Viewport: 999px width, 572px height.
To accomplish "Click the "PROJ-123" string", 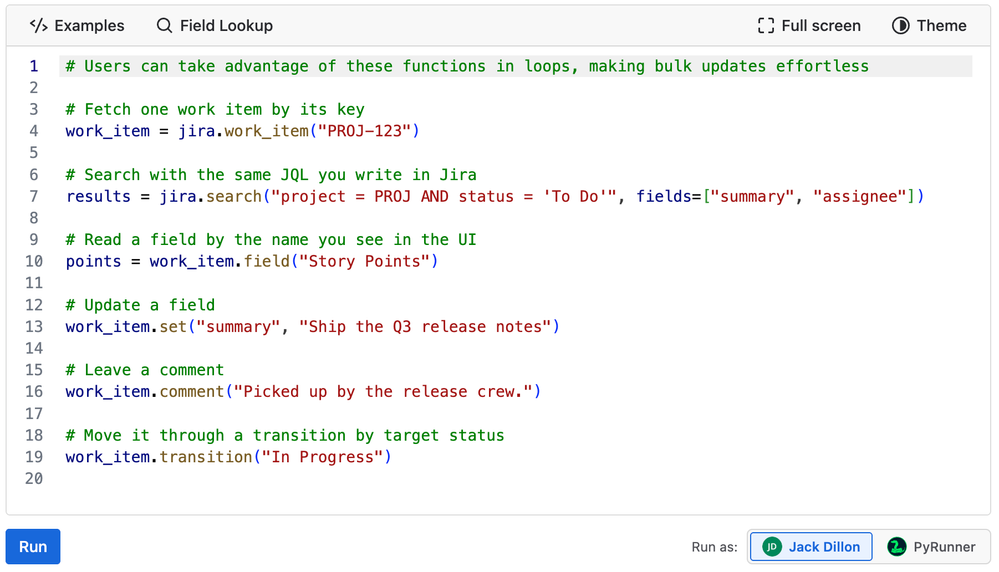I will tap(364, 131).
